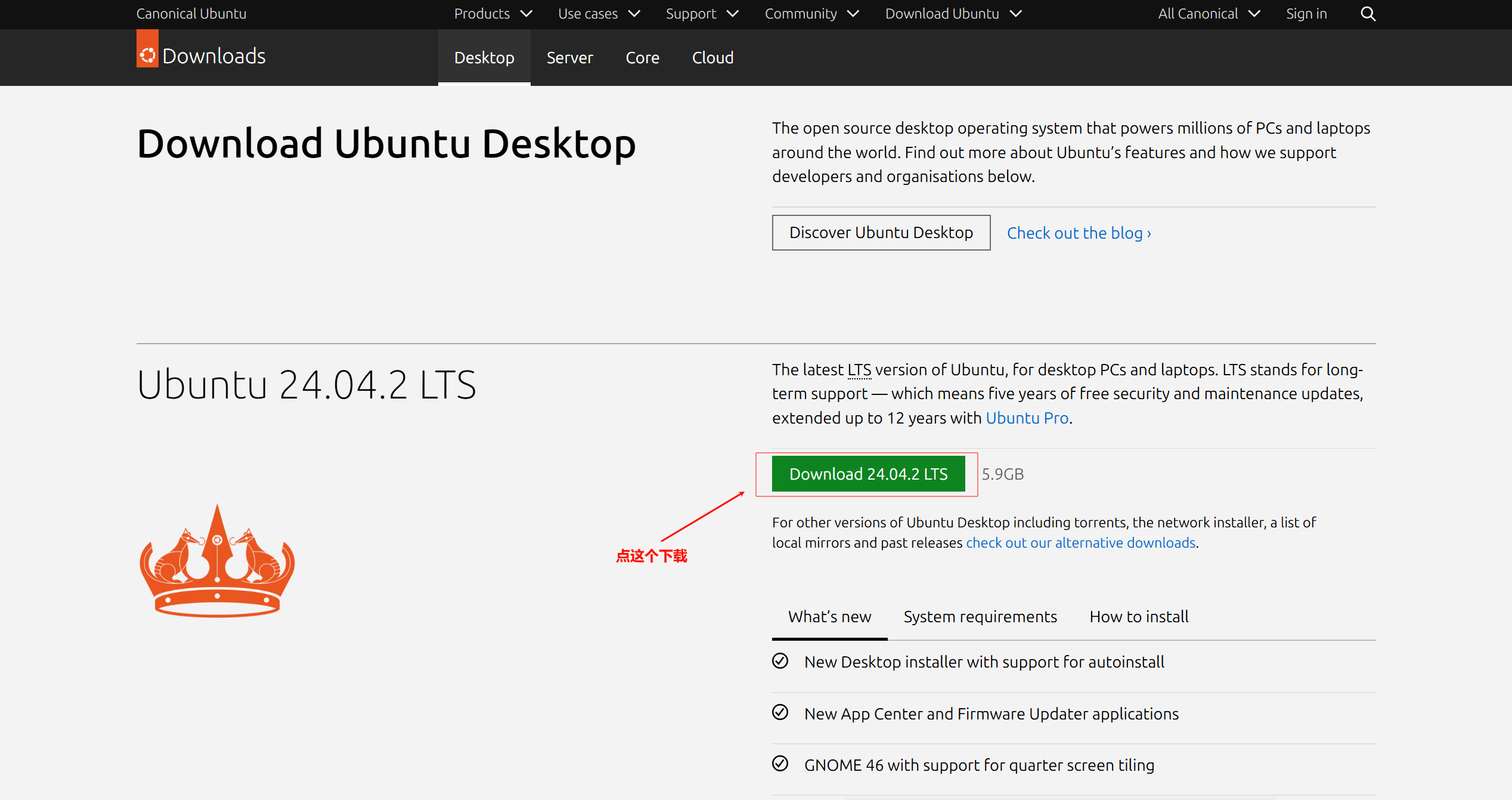Open the How to install tab

tap(1139, 616)
